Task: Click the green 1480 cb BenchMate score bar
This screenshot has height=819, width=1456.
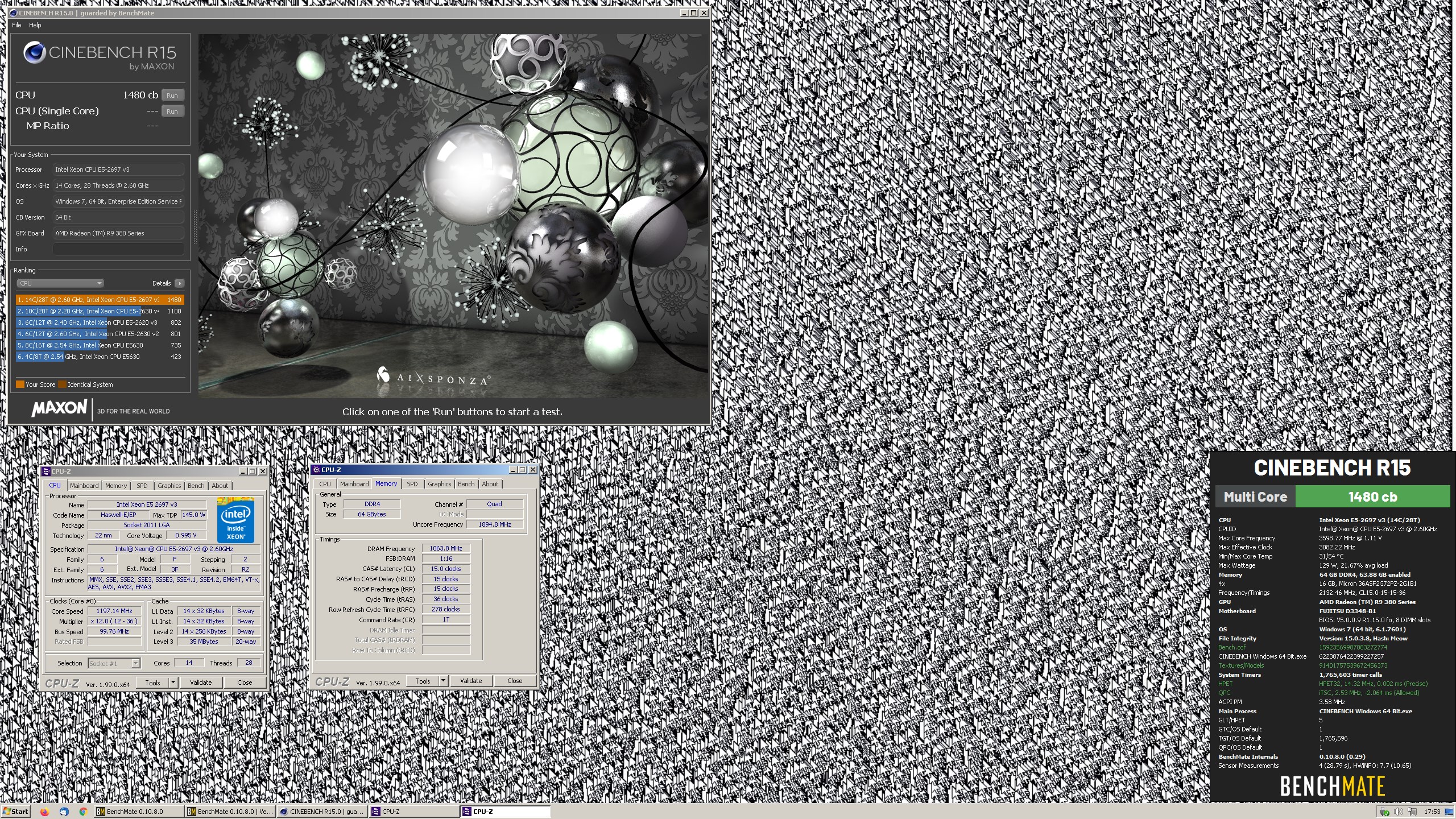Action: click(1372, 497)
